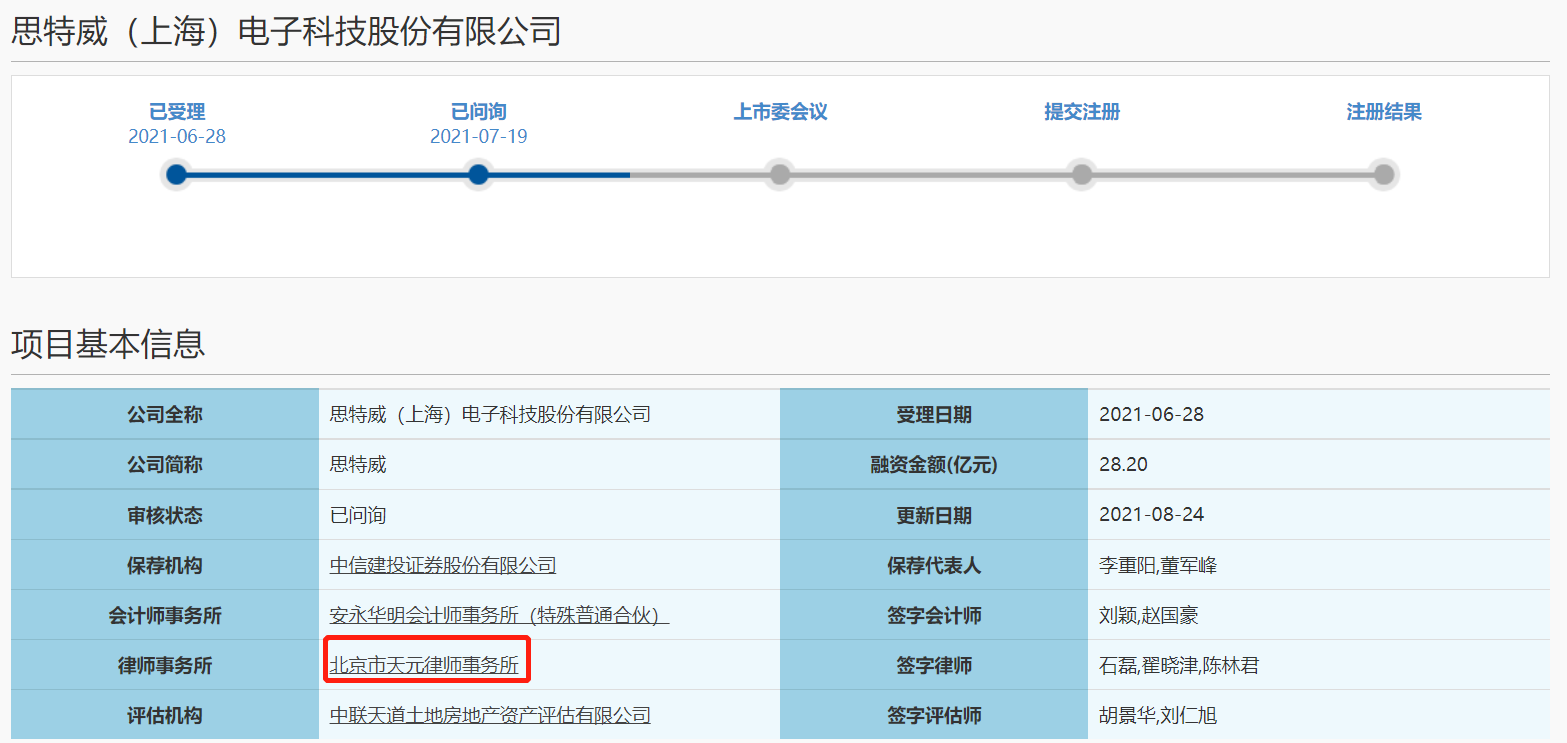Viewport: 1567px width, 743px height.
Task: Click the financing amount value 28.20
Action: tap(1123, 465)
